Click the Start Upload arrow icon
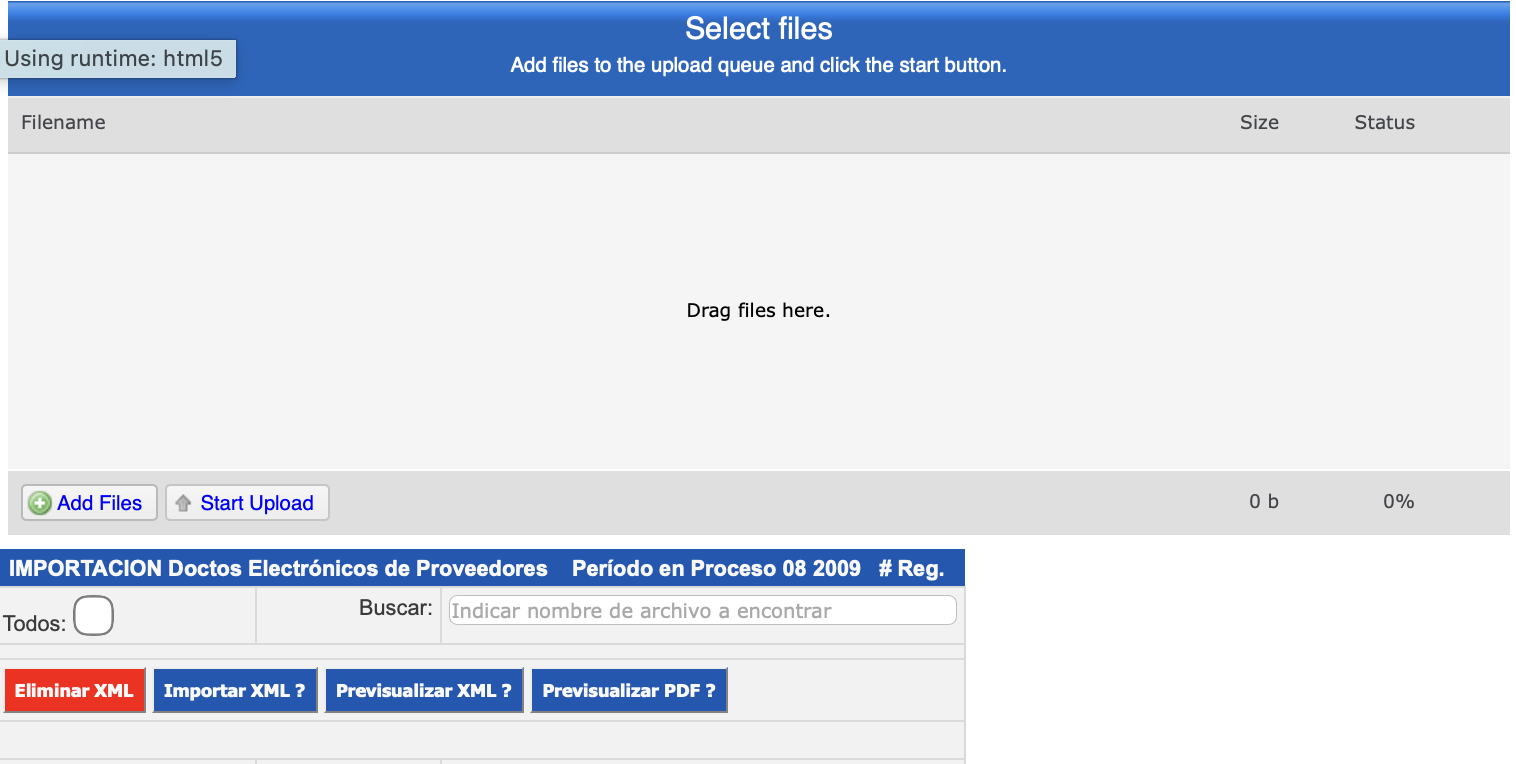 click(183, 503)
